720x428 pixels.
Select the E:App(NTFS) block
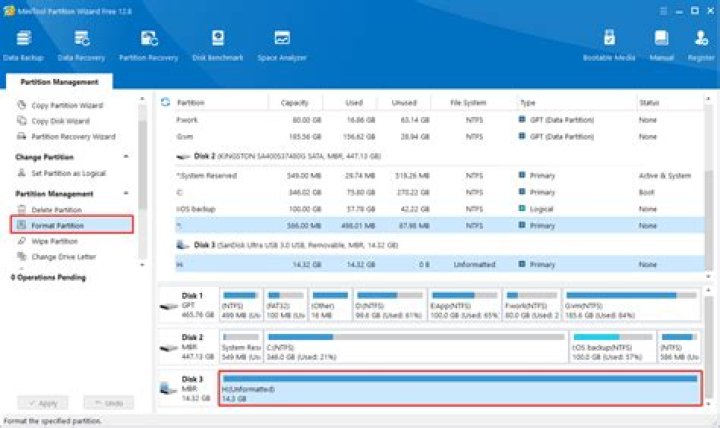465,304
